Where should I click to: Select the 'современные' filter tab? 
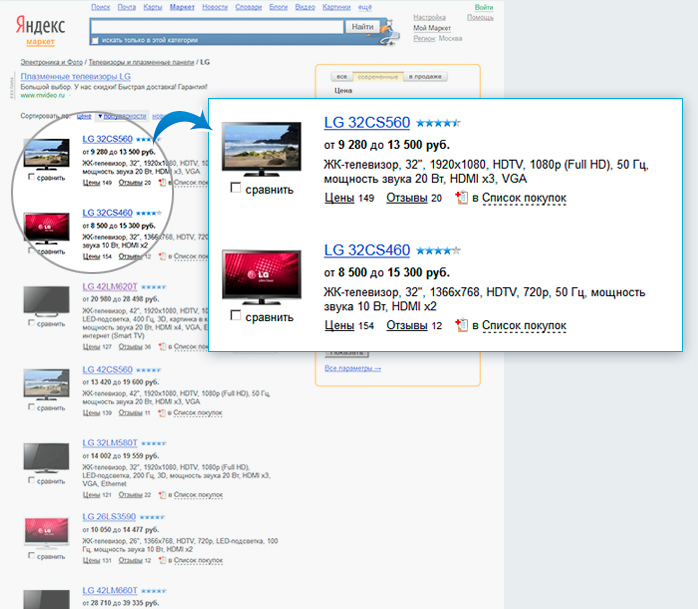coord(378,77)
